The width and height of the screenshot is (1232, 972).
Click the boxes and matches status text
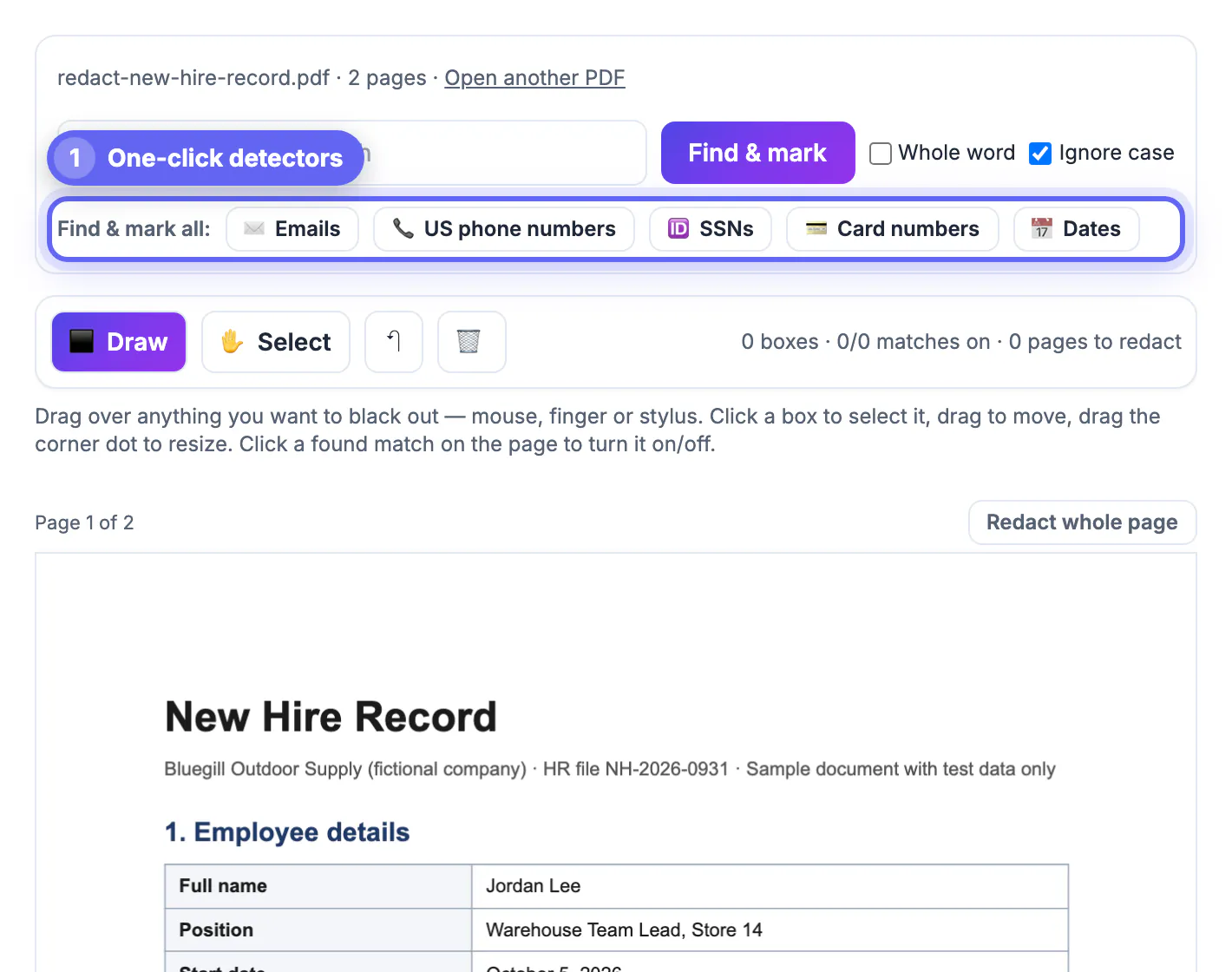(961, 342)
